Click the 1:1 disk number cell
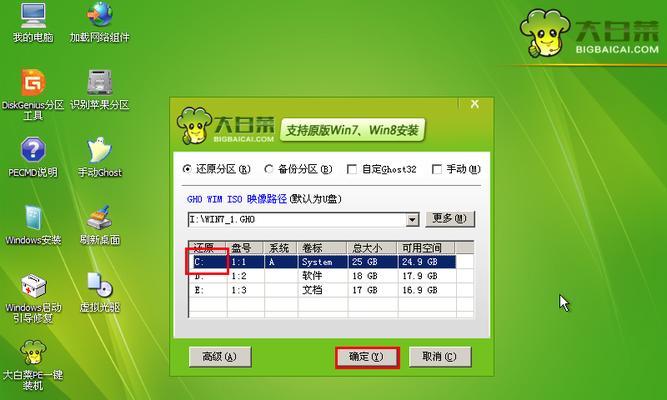 click(245, 262)
